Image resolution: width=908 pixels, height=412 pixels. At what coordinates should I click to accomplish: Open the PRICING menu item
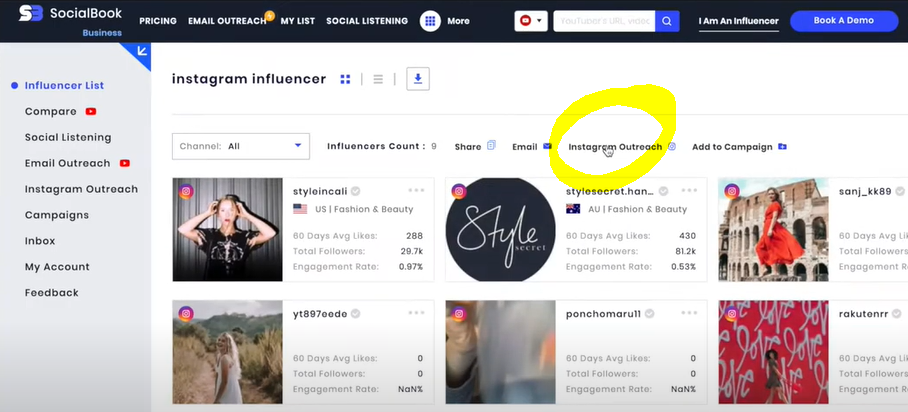coord(158,21)
